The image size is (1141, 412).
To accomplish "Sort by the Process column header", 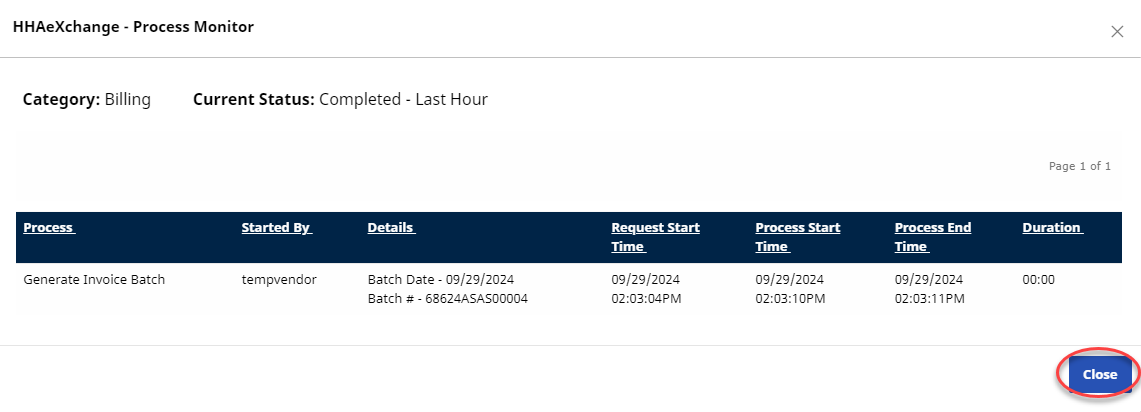I will (x=48, y=228).
